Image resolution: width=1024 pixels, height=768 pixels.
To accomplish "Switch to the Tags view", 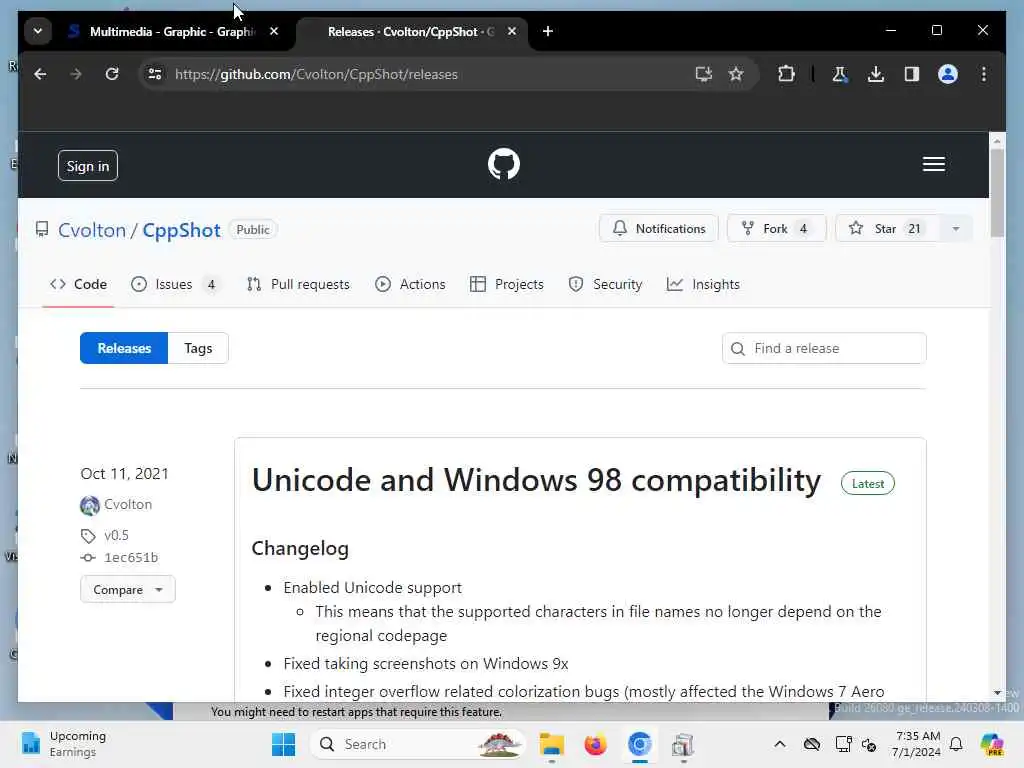I will click(x=199, y=348).
